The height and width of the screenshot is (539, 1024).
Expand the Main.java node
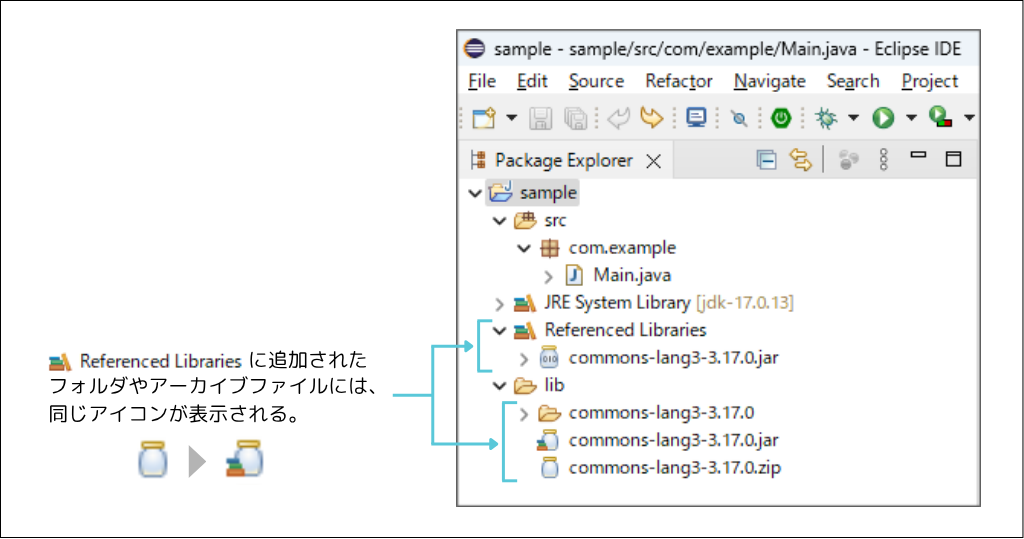click(x=549, y=276)
